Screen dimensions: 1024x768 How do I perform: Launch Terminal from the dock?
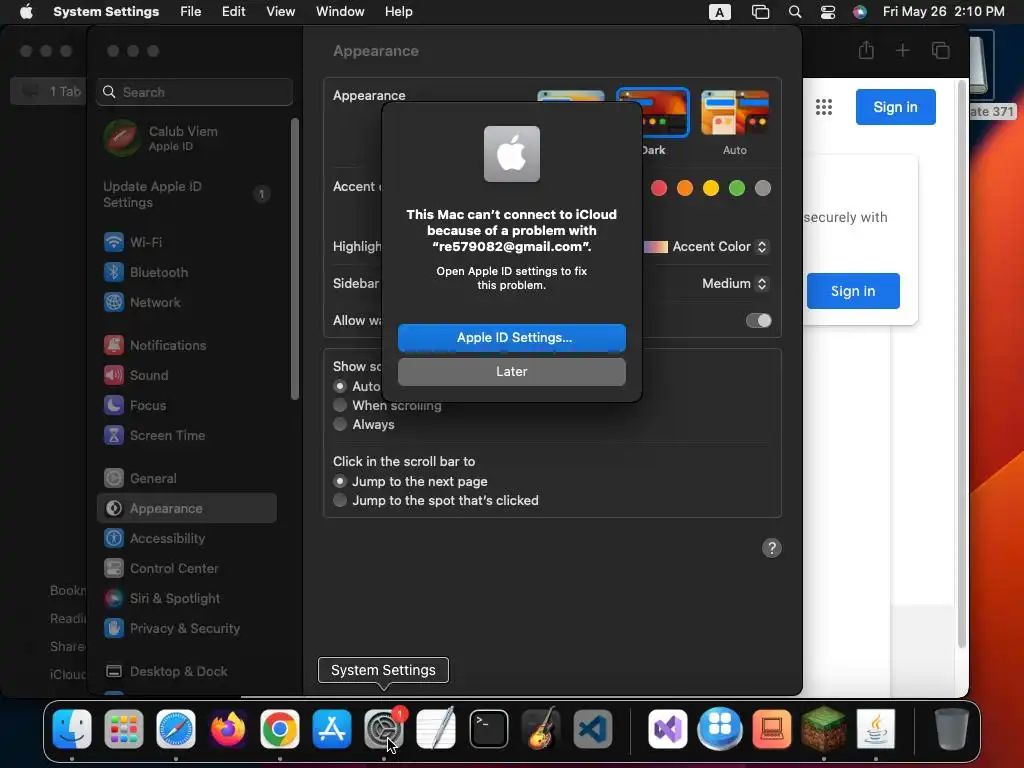coord(488,729)
